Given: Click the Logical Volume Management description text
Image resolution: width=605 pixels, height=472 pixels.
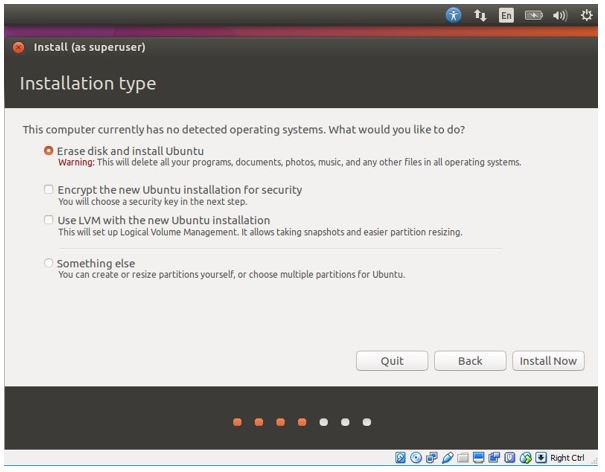Looking at the screenshot, I should pos(260,232).
